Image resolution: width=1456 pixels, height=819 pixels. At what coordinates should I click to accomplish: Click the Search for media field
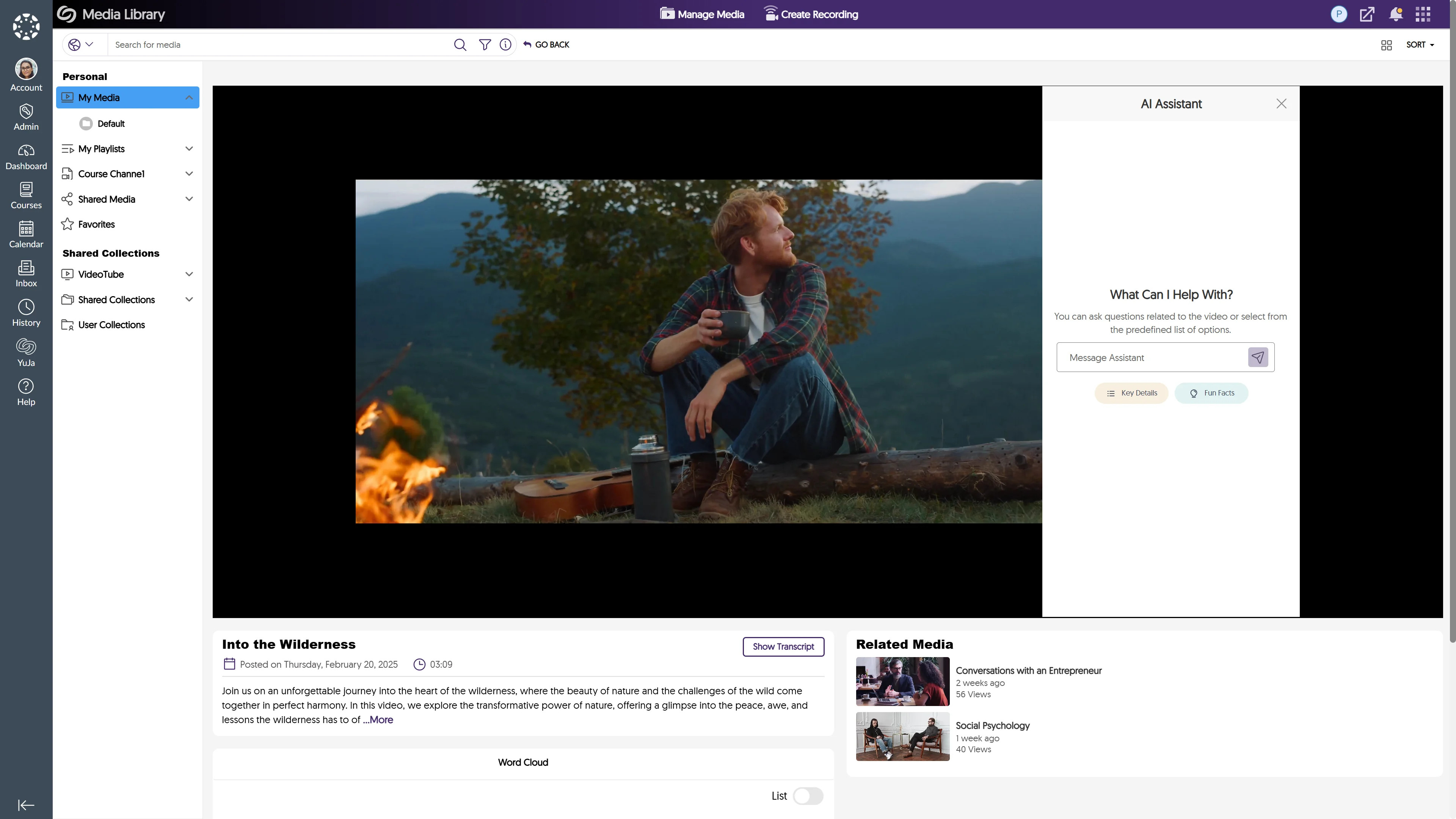[x=280, y=45]
